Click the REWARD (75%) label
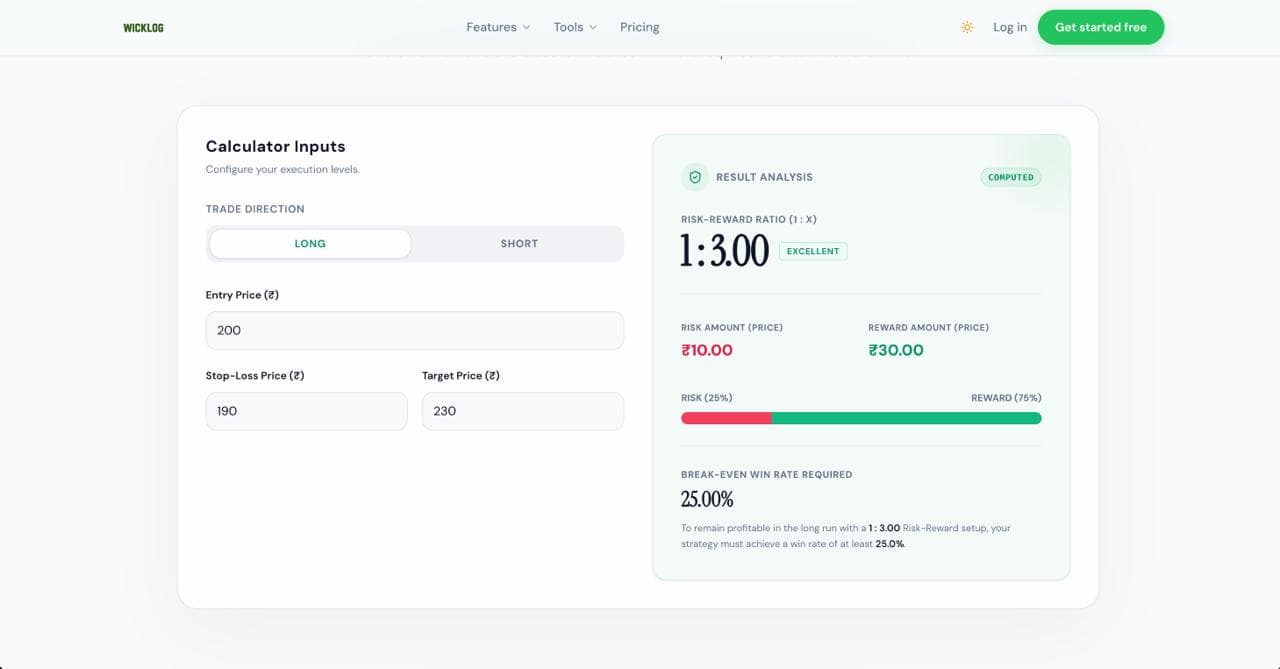Screen dimensions: 1280x669 1006,398
